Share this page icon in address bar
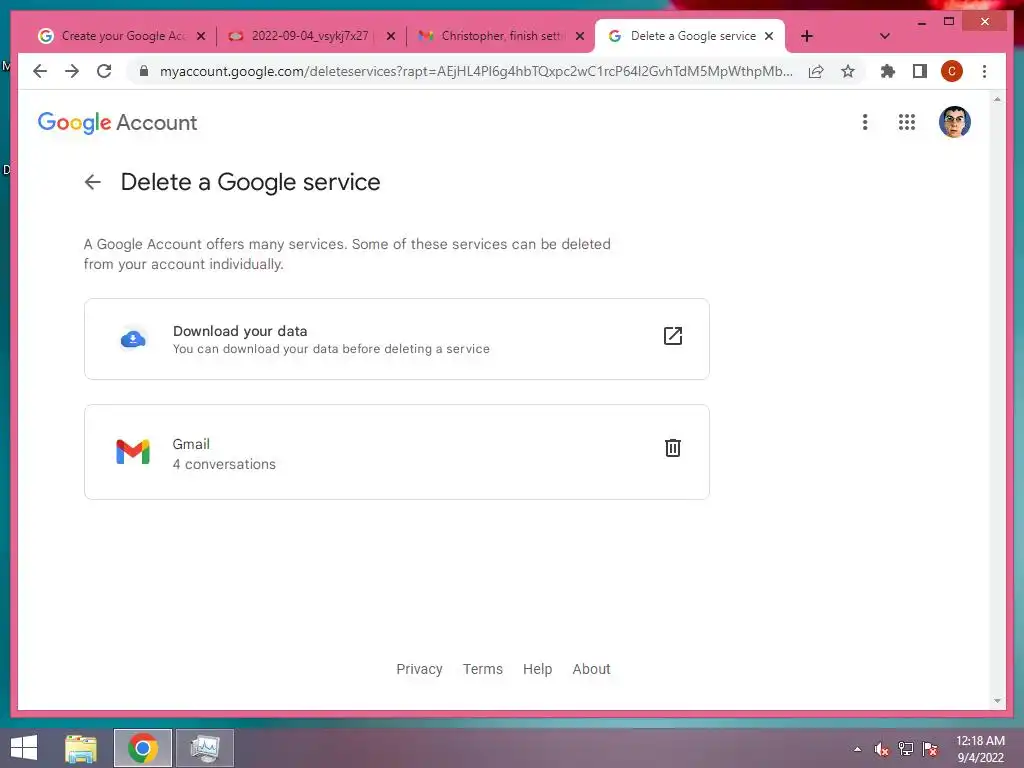1024x768 pixels. (x=816, y=71)
